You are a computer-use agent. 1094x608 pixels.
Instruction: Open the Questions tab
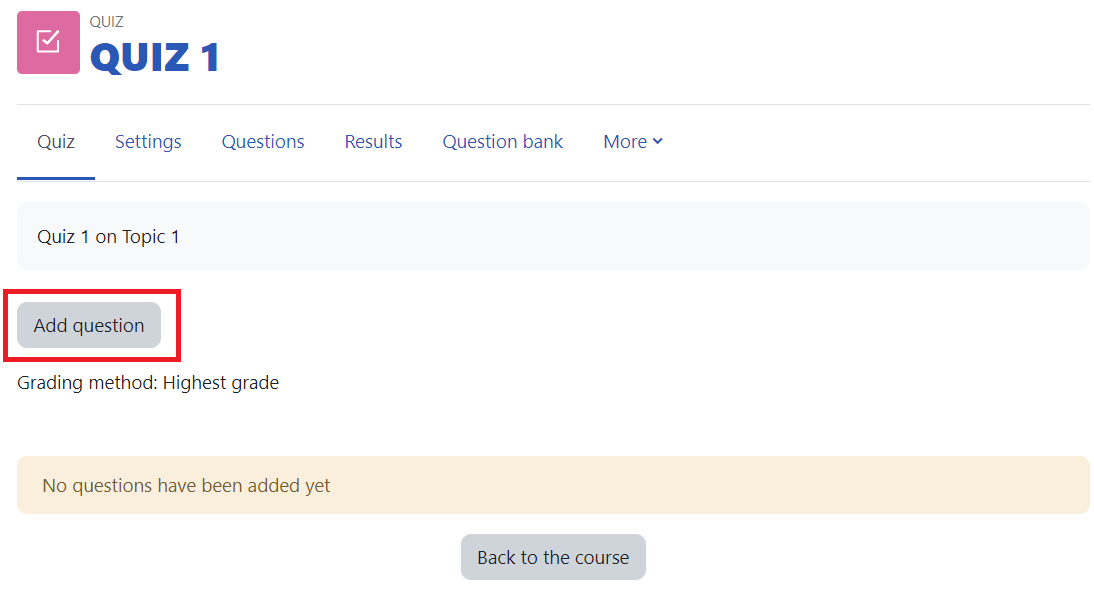[263, 142]
